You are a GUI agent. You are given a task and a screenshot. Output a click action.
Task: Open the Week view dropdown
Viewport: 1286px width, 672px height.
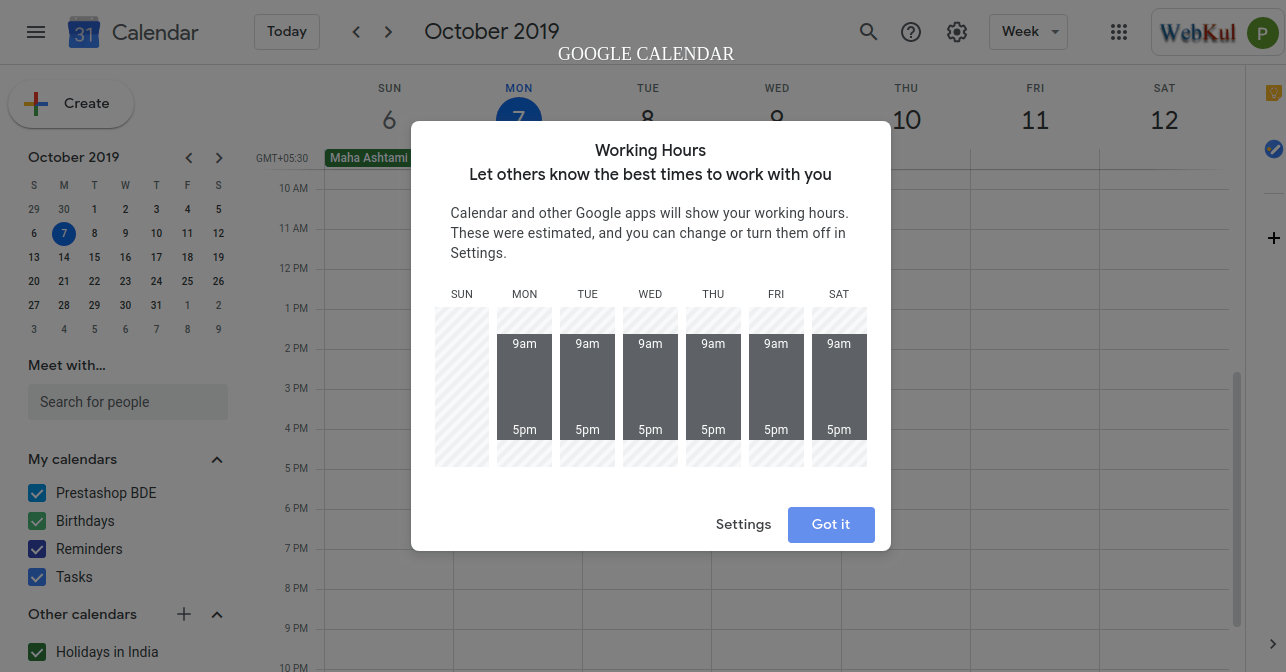click(1028, 31)
